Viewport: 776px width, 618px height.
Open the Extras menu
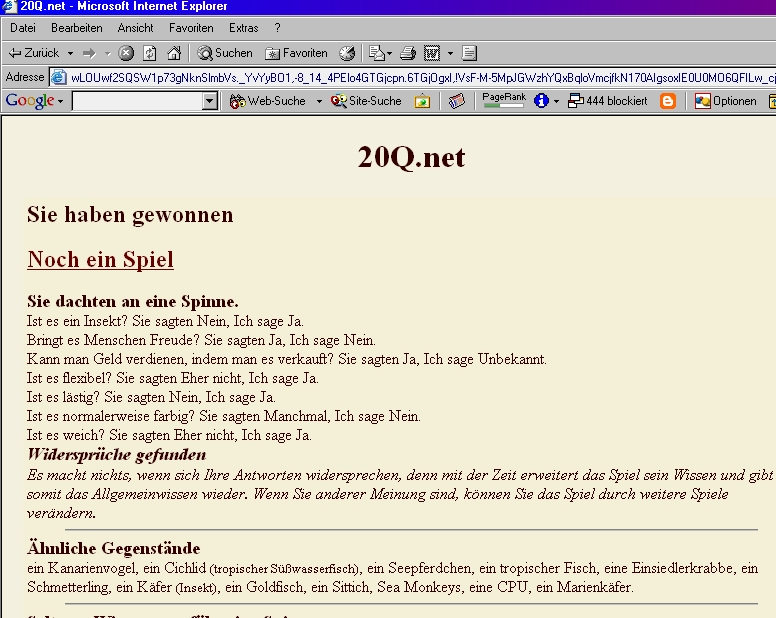click(243, 28)
